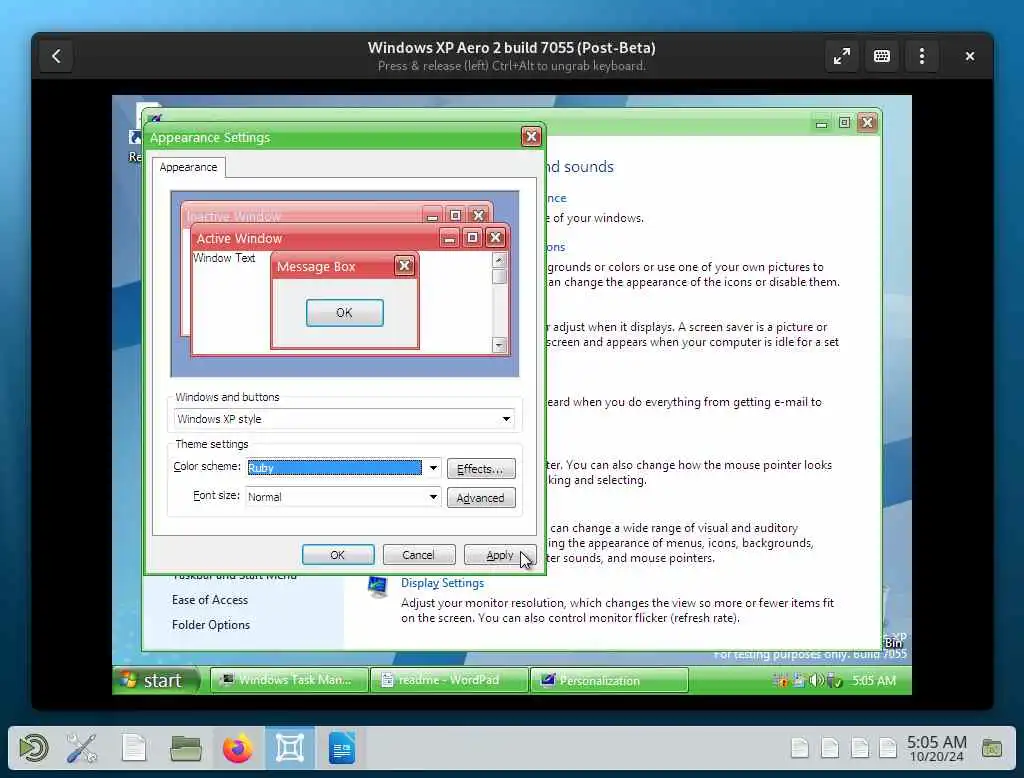This screenshot has width=1024, height=778.
Task: Open the host panel clock showing 10/20/24
Action: (x=936, y=749)
